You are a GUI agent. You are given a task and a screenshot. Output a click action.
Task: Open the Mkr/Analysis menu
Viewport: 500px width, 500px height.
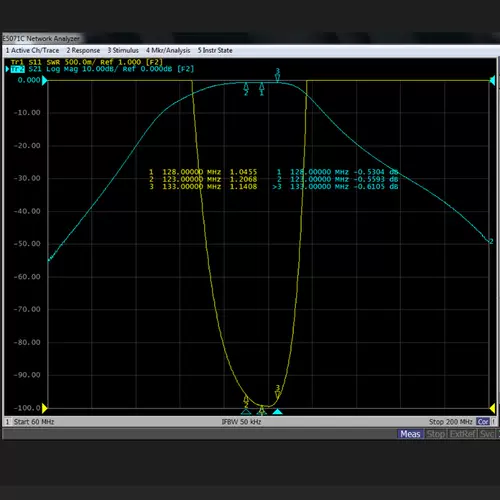coord(168,50)
